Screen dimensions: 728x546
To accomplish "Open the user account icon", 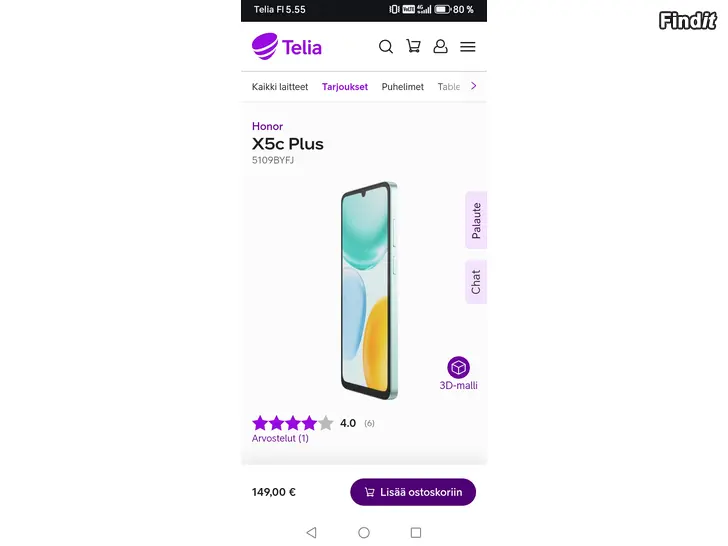I will coord(440,46).
